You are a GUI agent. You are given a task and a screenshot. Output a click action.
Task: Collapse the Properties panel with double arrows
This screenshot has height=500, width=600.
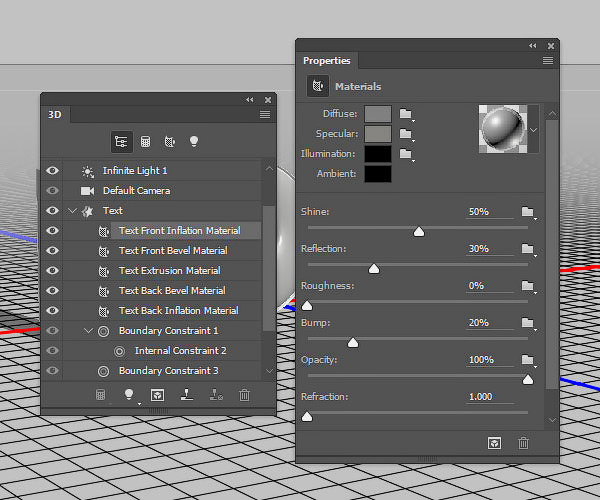(533, 46)
